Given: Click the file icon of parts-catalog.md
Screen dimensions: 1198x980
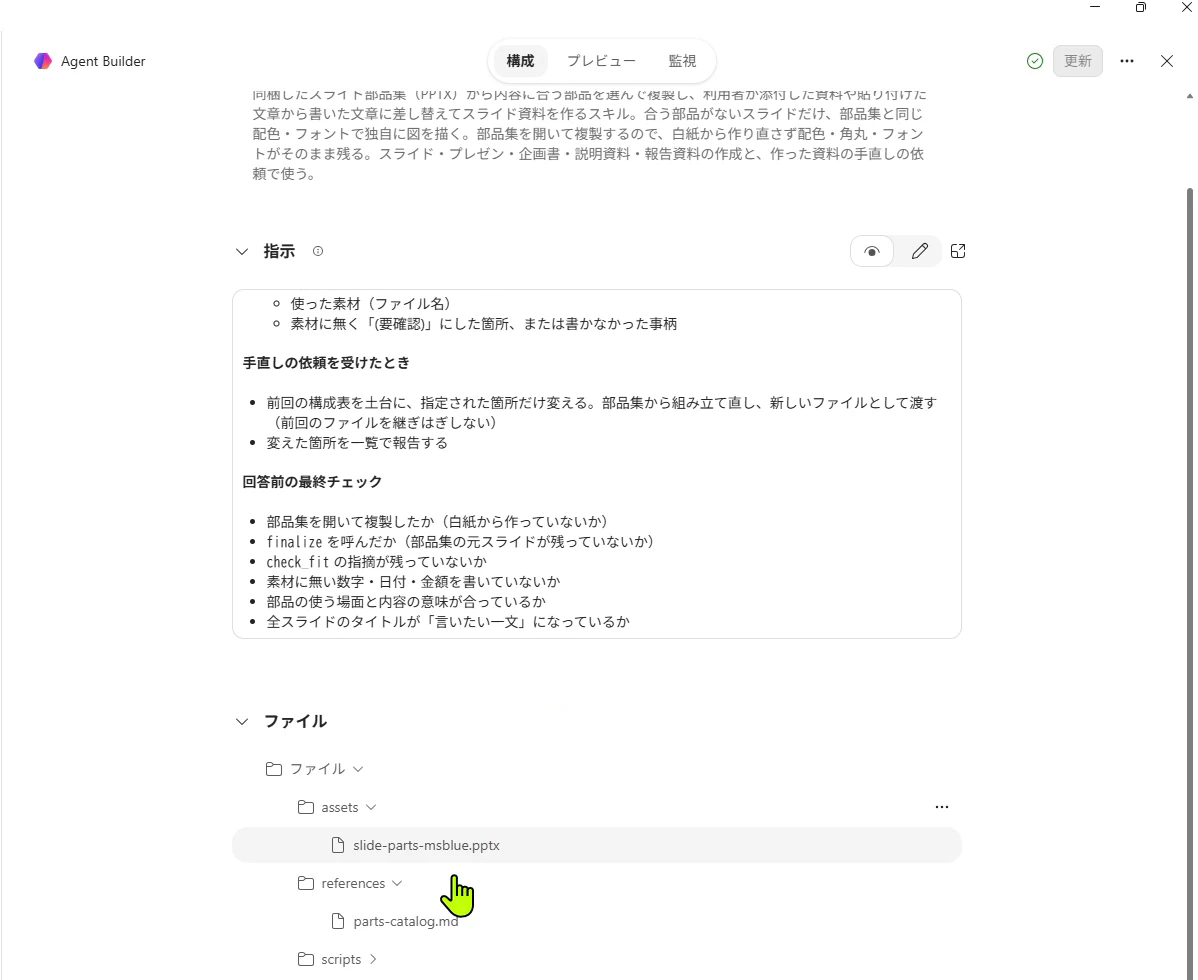Looking at the screenshot, I should coord(338,921).
